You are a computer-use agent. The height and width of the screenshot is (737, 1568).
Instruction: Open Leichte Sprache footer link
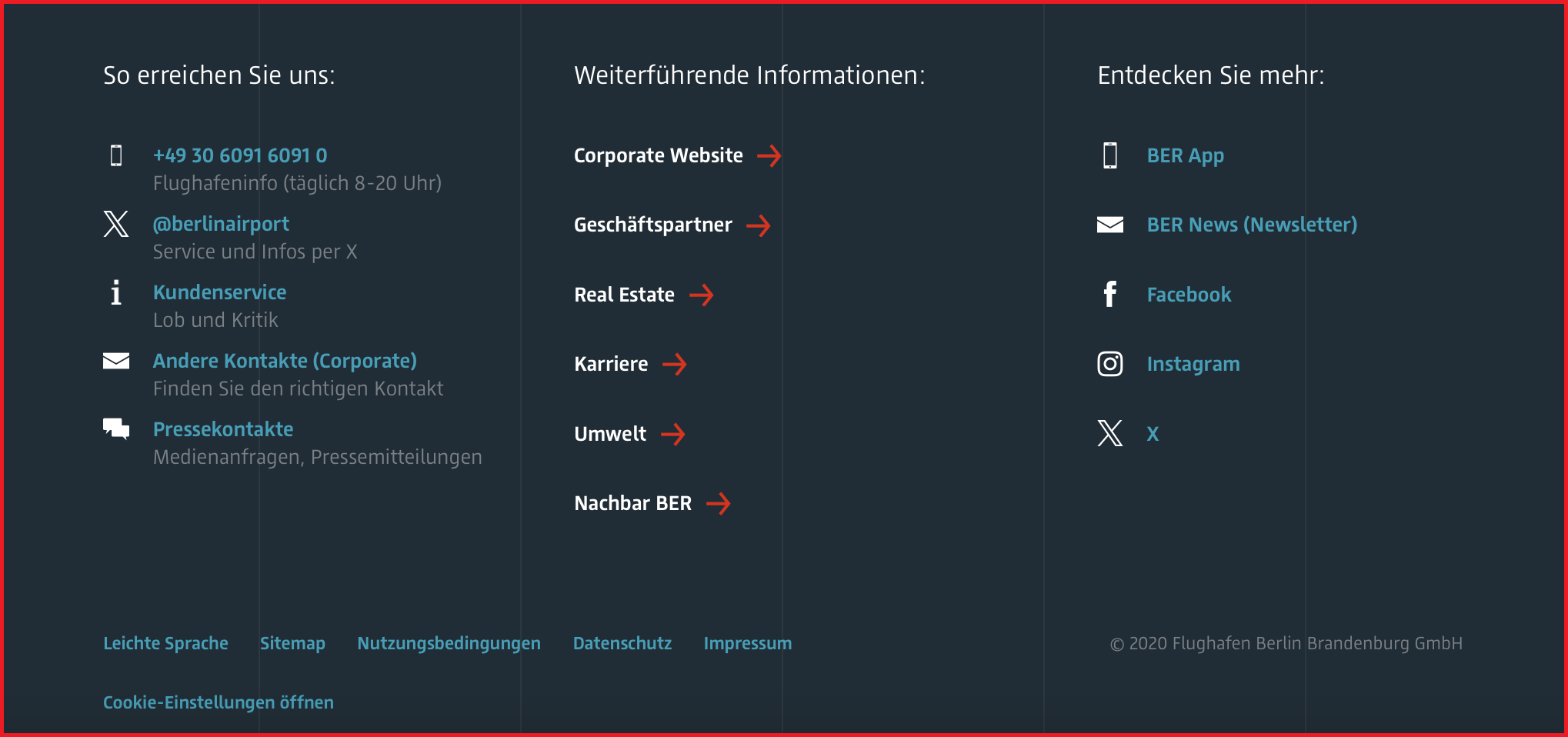(165, 643)
